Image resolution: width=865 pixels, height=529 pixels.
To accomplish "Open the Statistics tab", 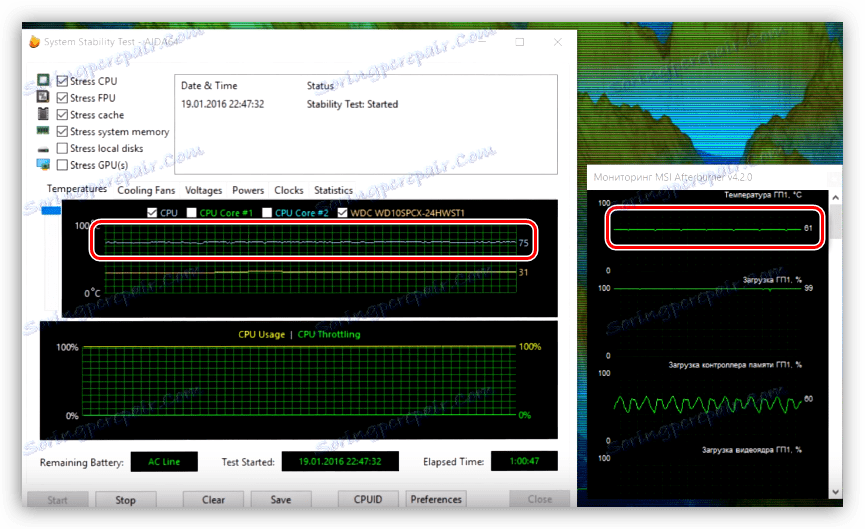I will 333,190.
